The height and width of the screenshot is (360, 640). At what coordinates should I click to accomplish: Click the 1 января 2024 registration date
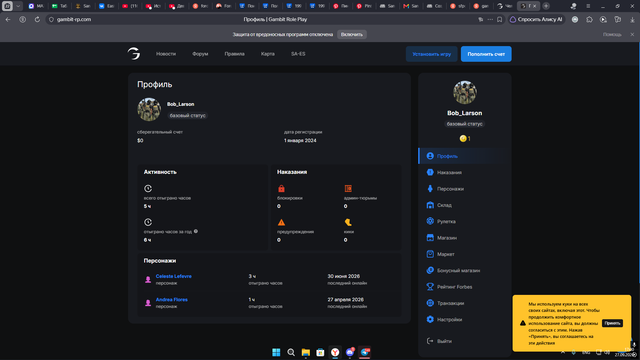[x=300, y=140]
